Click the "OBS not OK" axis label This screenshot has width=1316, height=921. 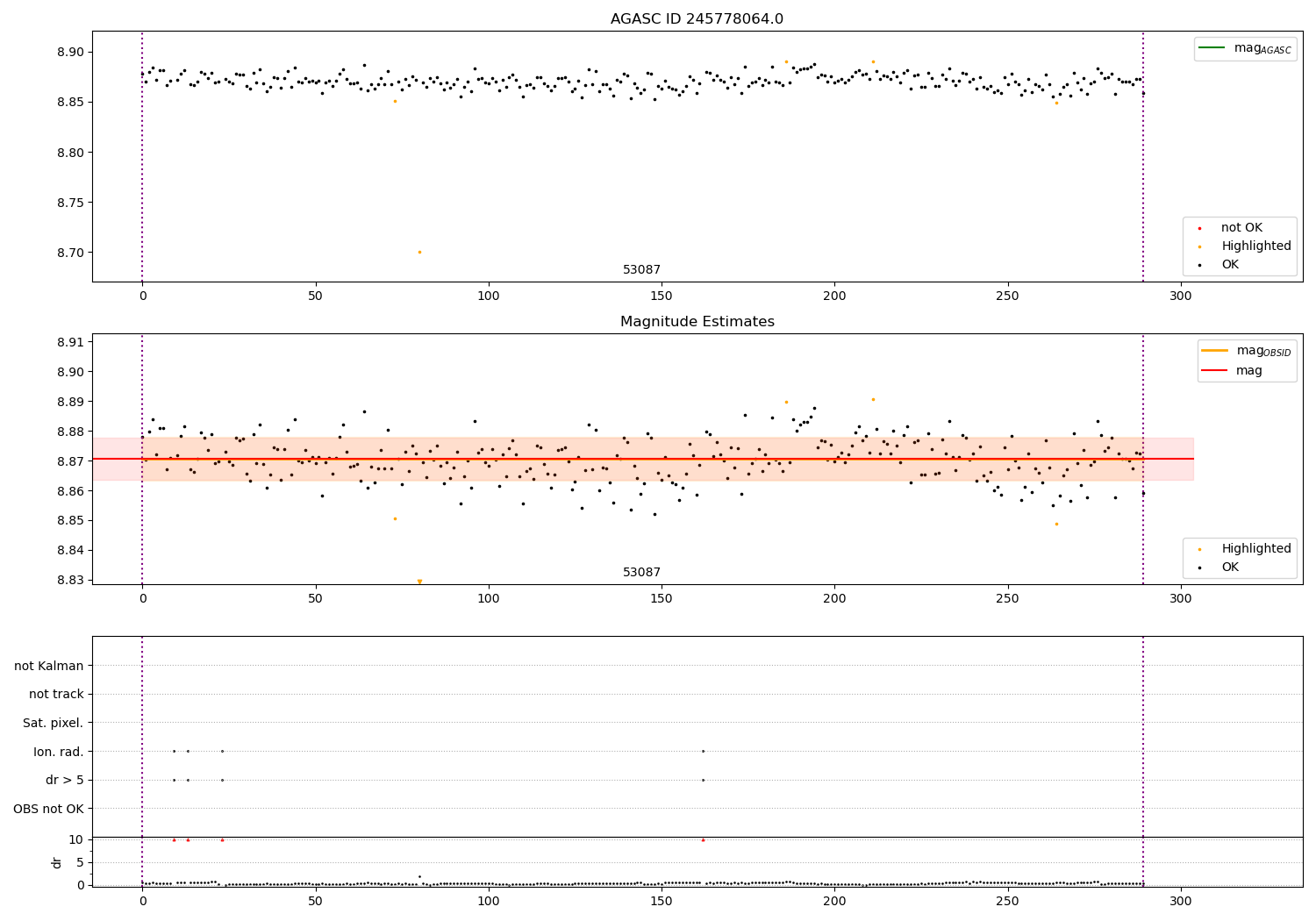tap(48, 809)
